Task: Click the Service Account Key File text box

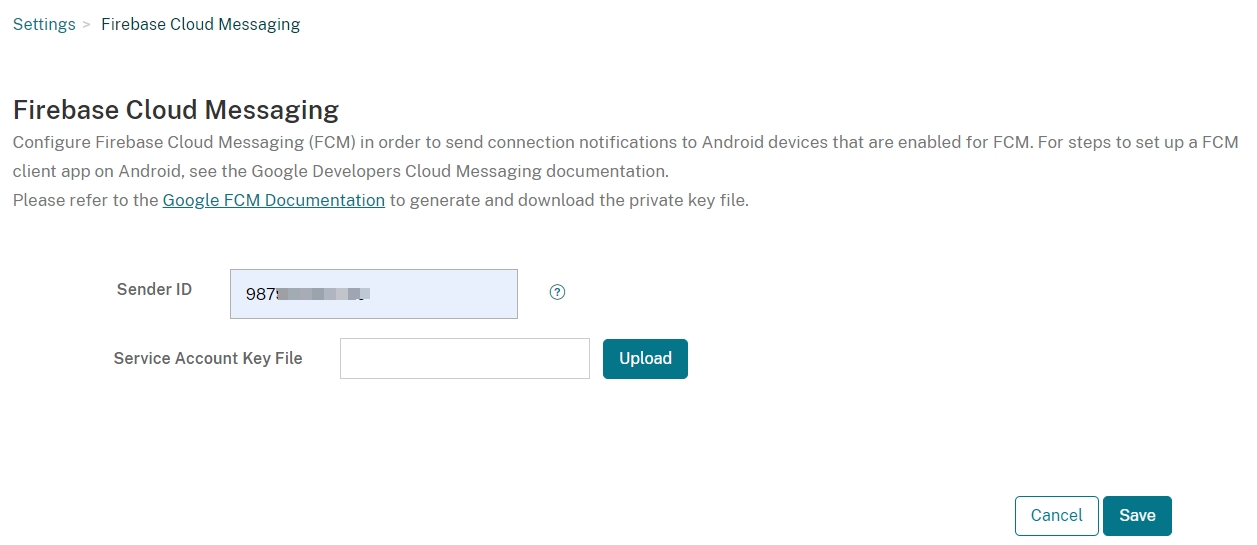Action: point(464,358)
